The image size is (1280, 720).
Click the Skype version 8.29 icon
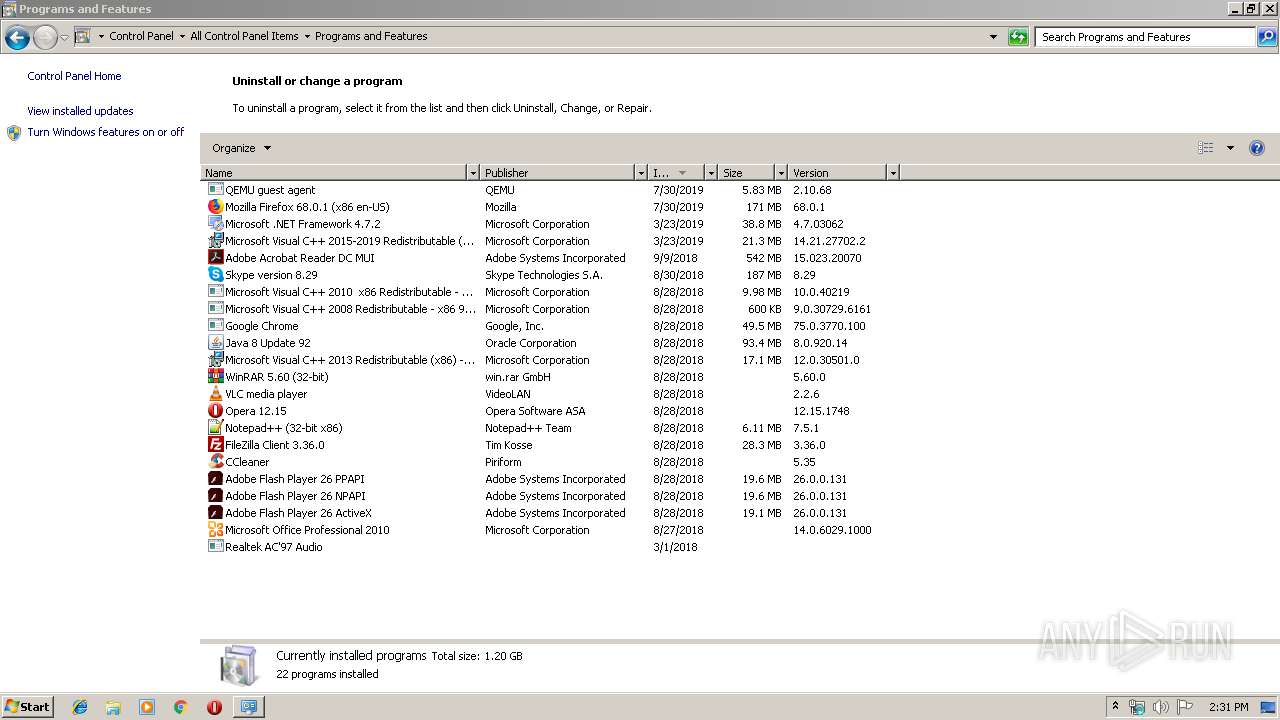point(215,275)
